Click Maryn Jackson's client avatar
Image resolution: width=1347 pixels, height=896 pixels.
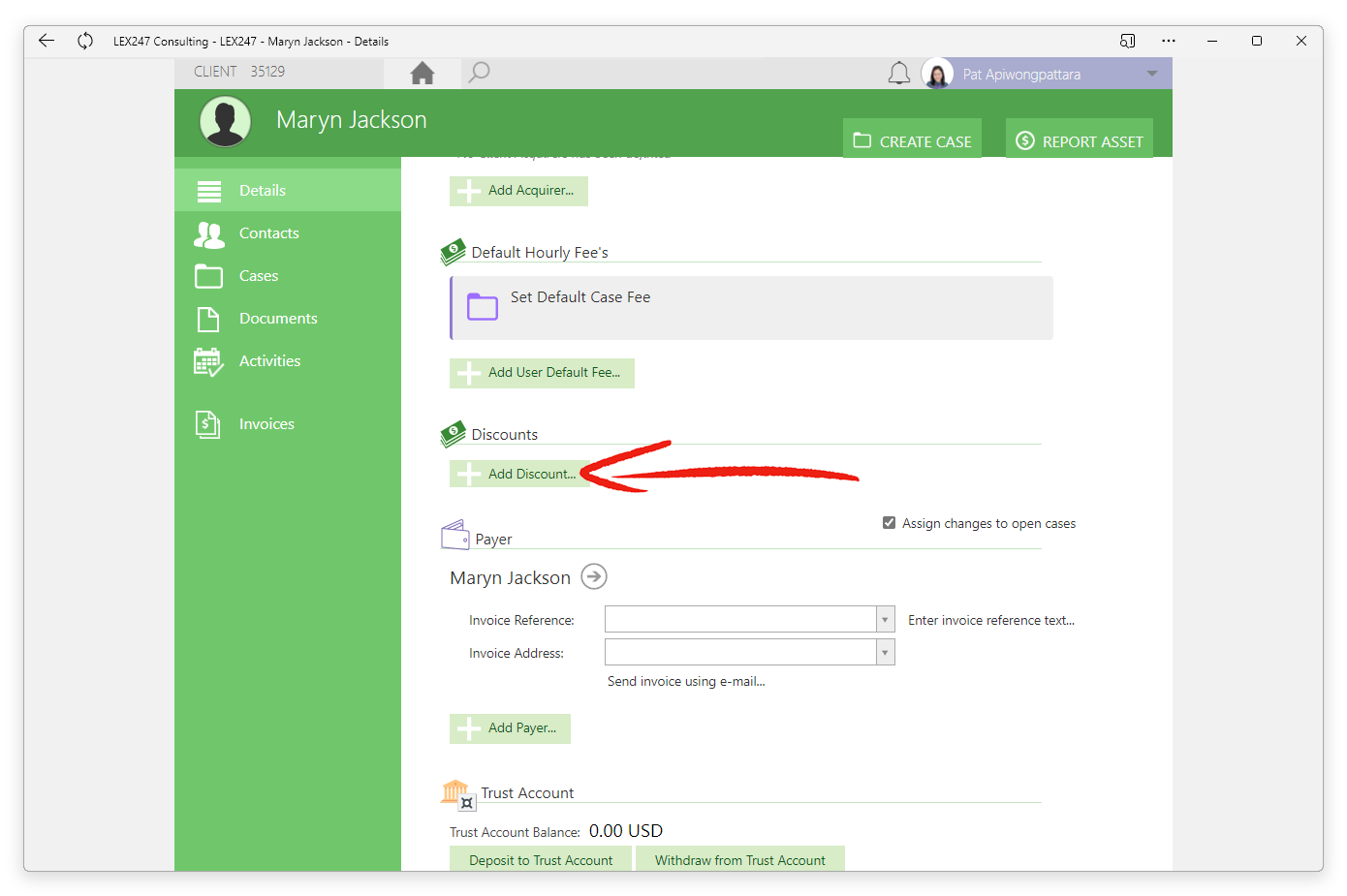226,122
